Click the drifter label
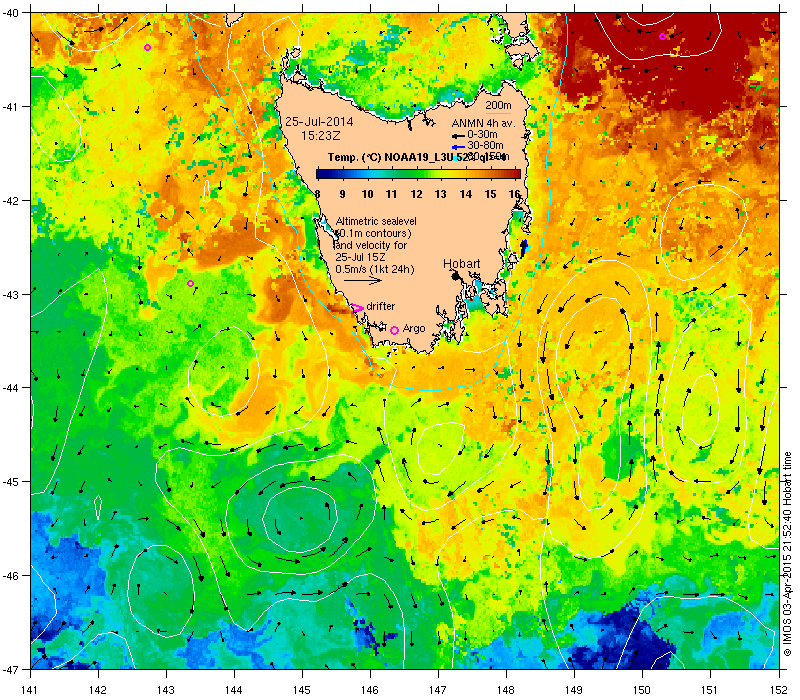 pyautogui.click(x=381, y=306)
